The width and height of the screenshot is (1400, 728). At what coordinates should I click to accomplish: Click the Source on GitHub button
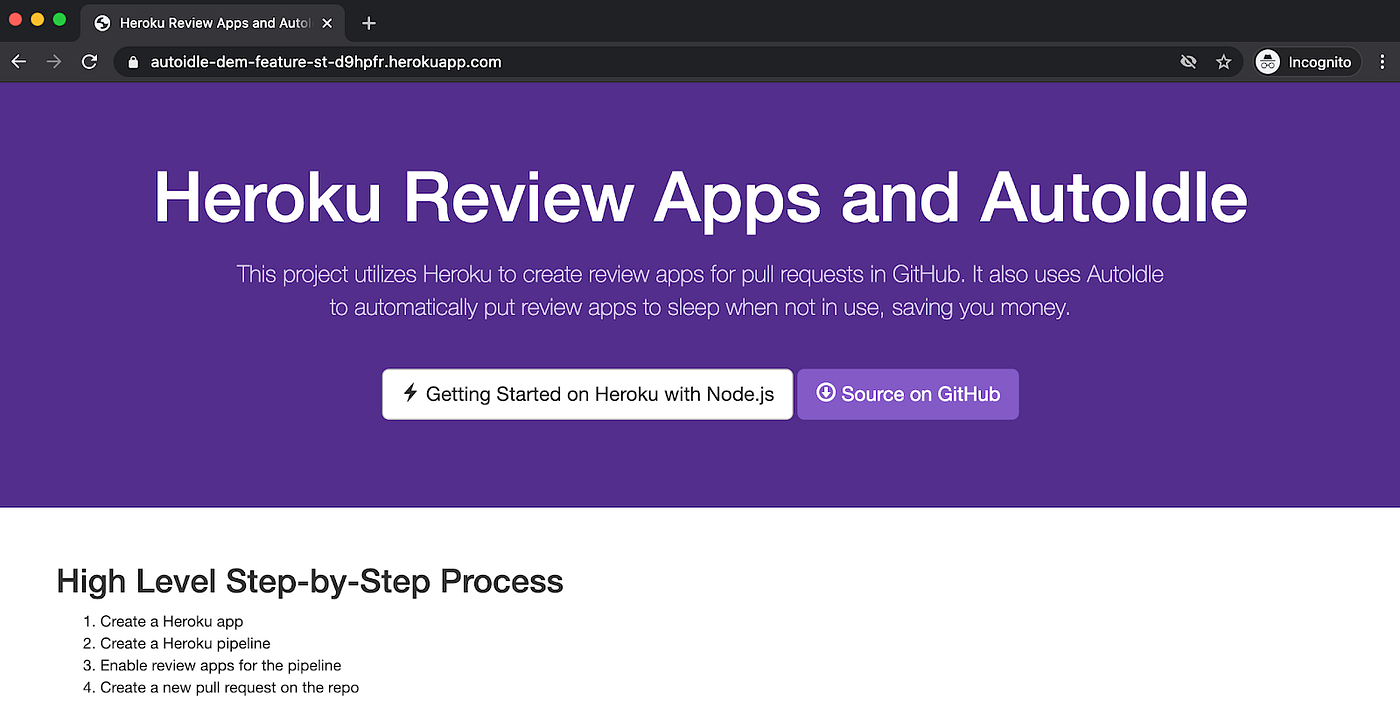click(908, 394)
